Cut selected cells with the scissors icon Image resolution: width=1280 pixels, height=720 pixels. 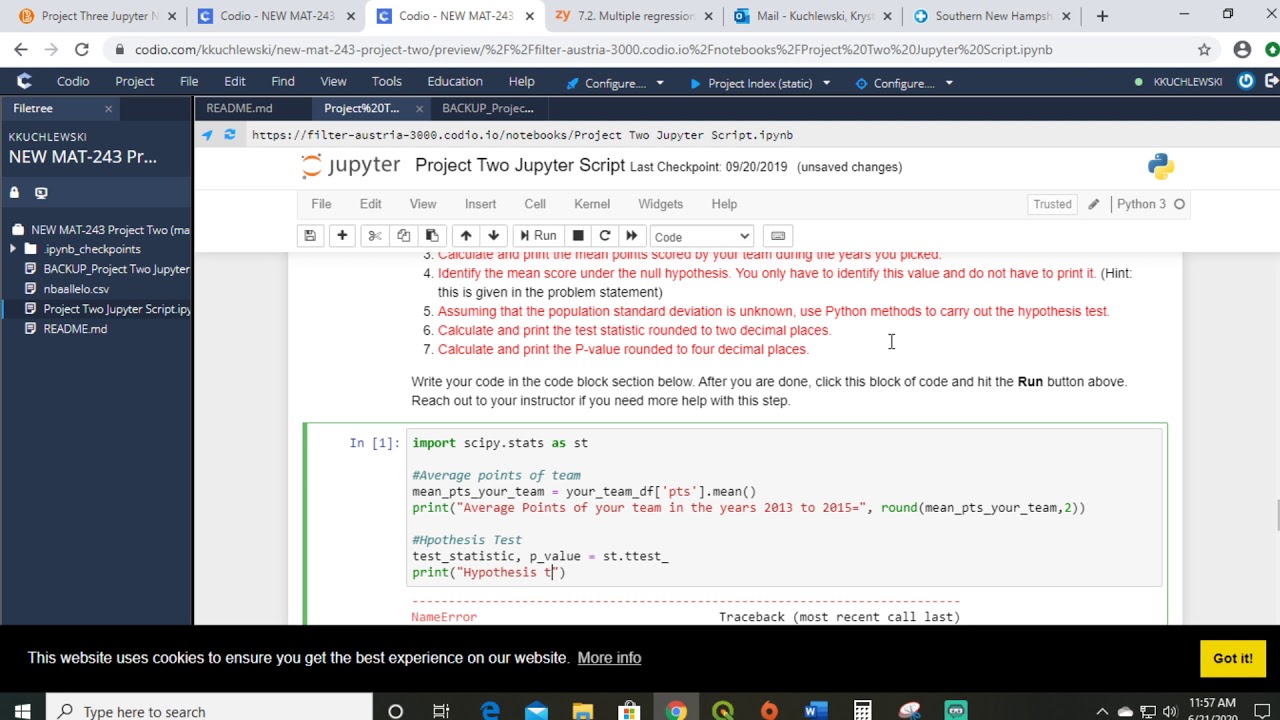(375, 236)
